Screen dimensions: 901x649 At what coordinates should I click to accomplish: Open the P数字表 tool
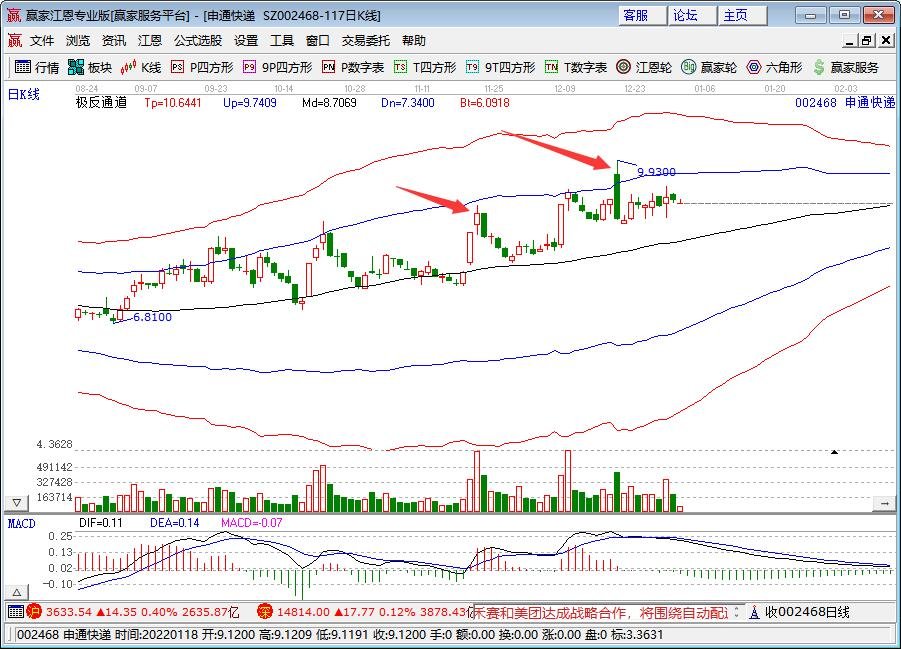(353, 67)
